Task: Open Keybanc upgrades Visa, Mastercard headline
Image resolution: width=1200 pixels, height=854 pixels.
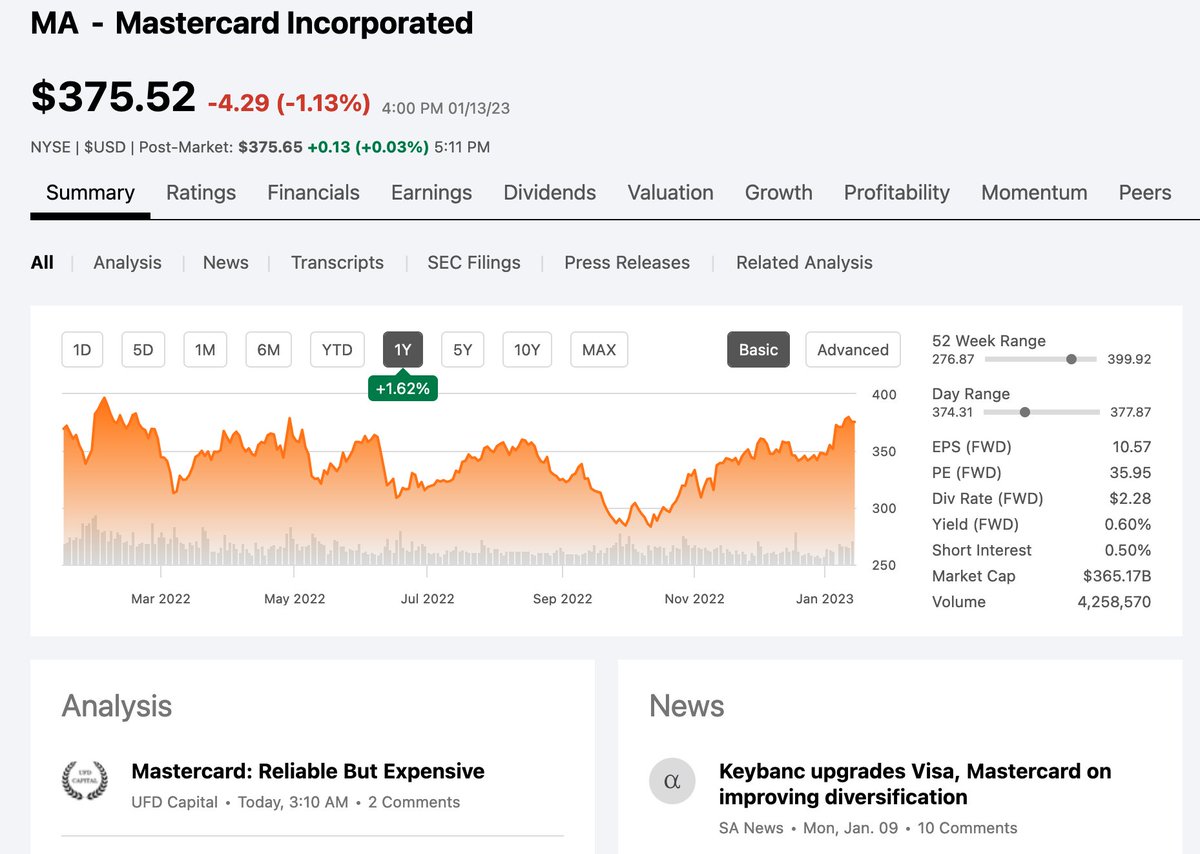Action: pos(915,784)
